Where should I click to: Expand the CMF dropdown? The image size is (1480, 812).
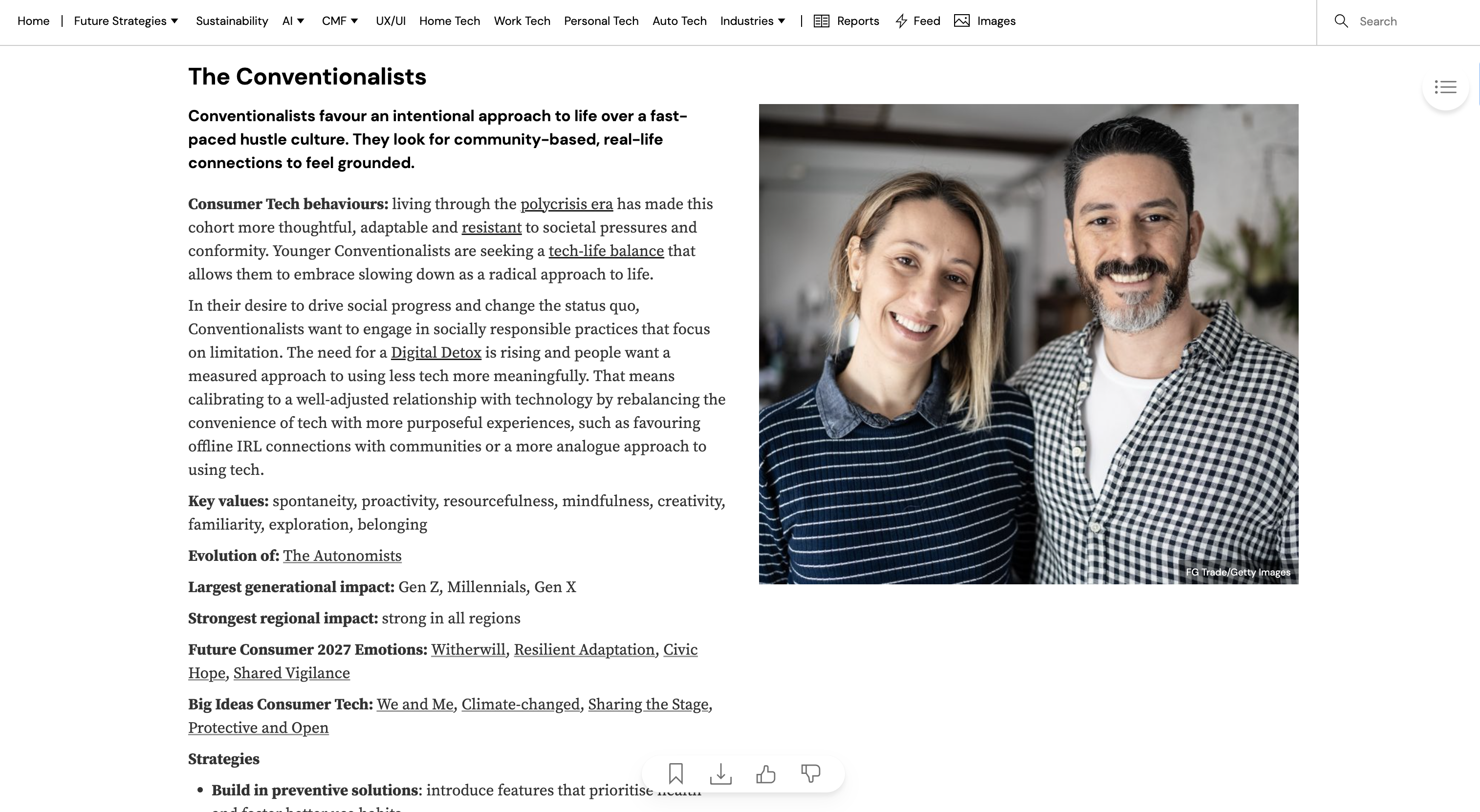tap(339, 21)
